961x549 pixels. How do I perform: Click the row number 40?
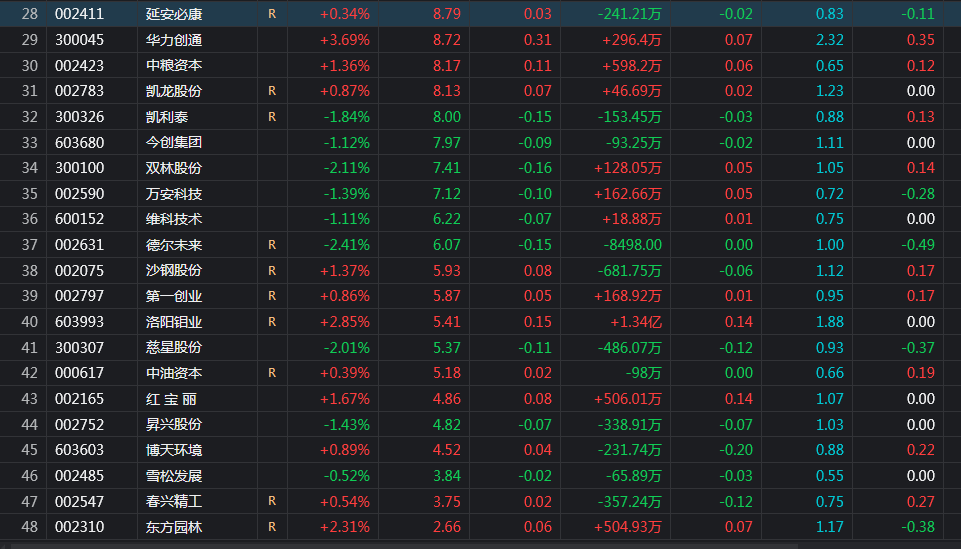click(29, 322)
